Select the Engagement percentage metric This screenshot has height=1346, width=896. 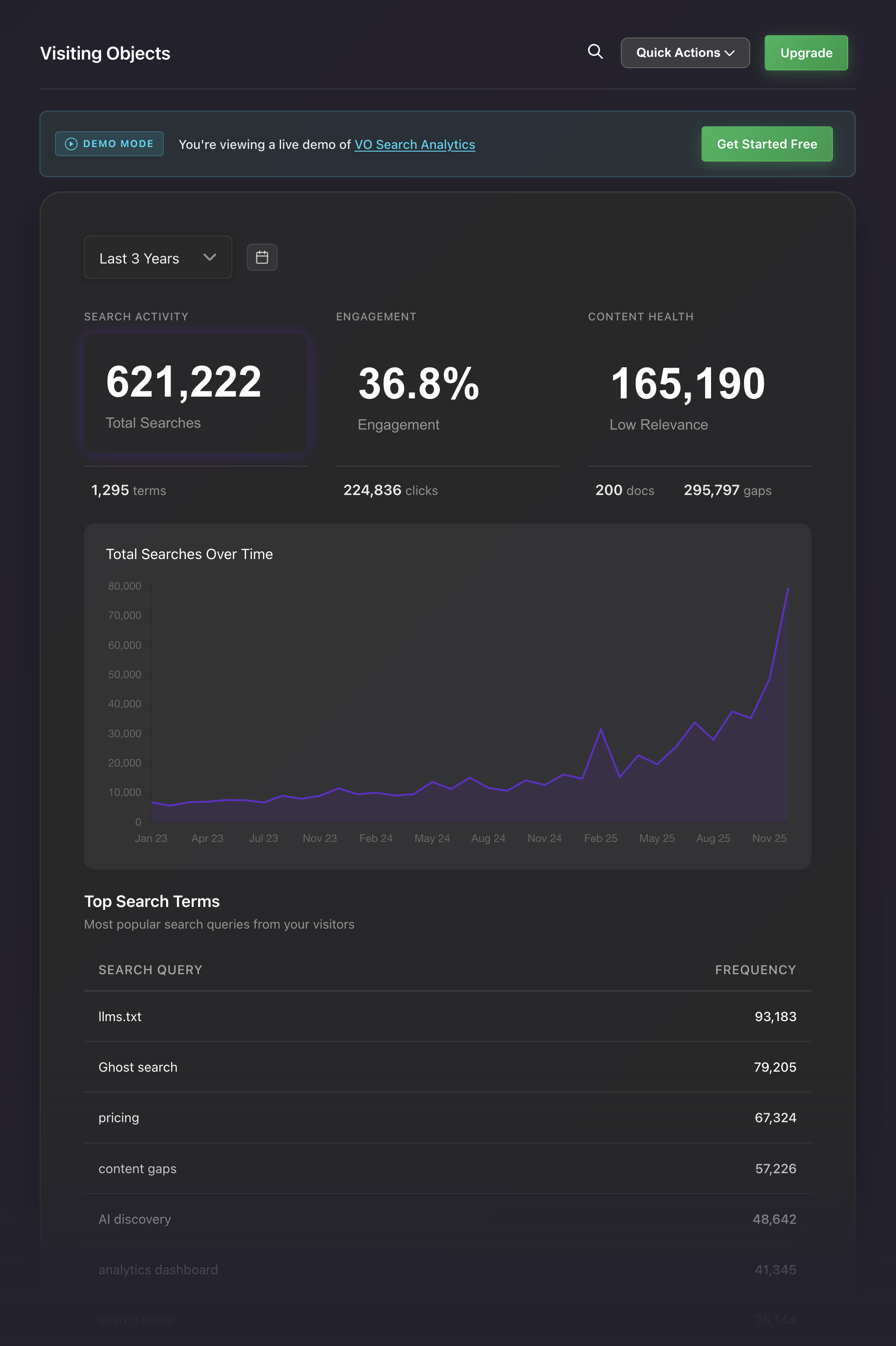418,385
